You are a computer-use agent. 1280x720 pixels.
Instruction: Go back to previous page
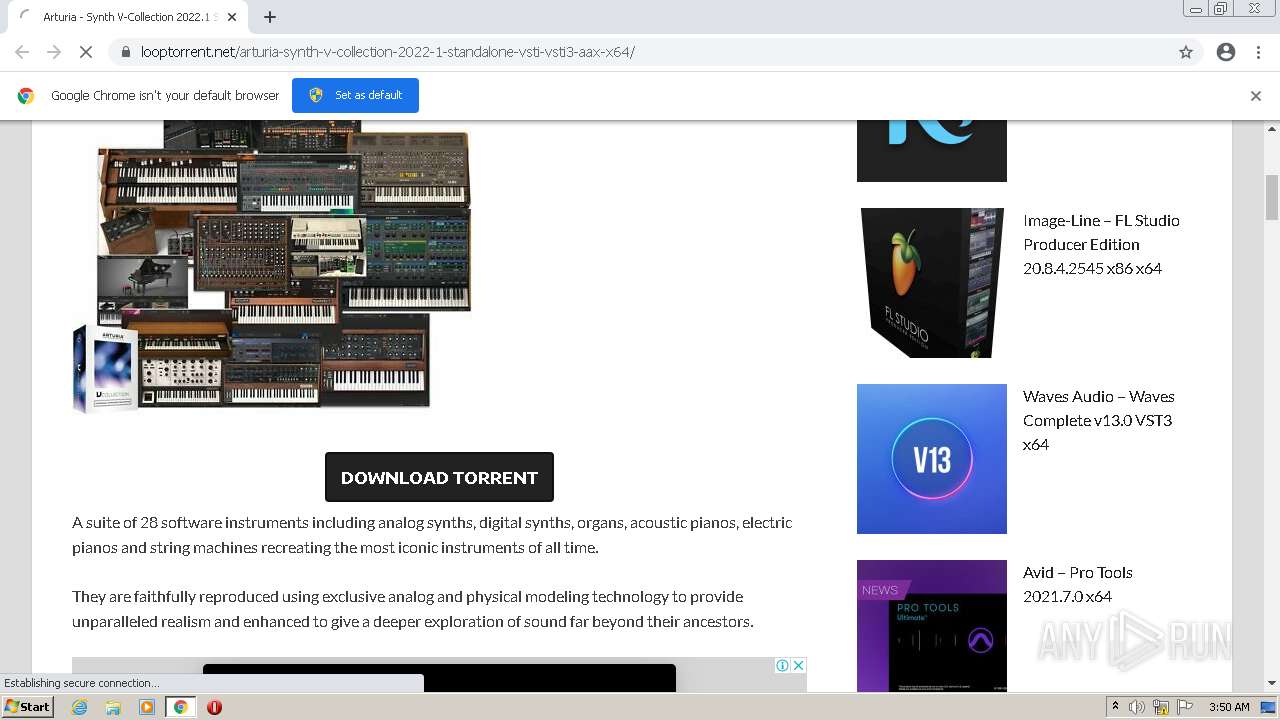click(22, 52)
